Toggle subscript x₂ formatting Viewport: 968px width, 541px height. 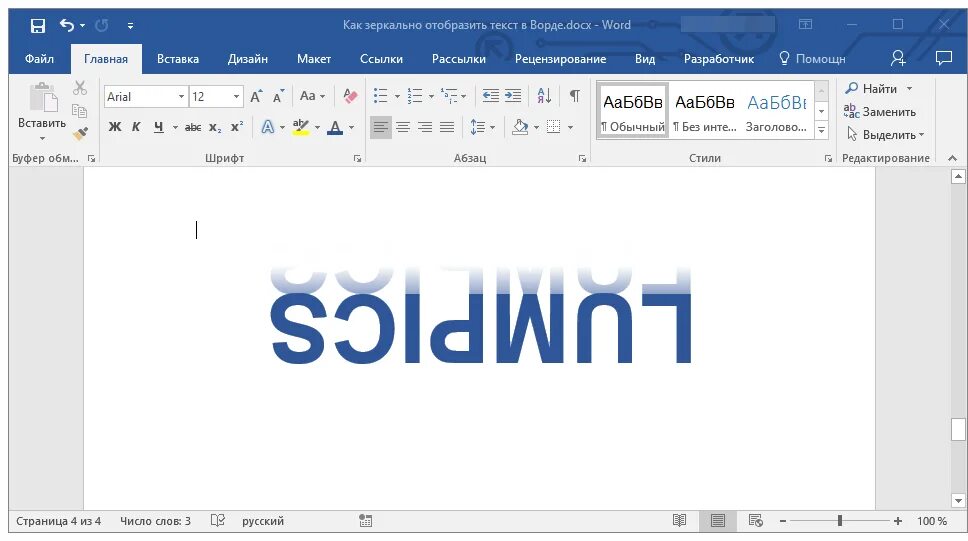(215, 127)
